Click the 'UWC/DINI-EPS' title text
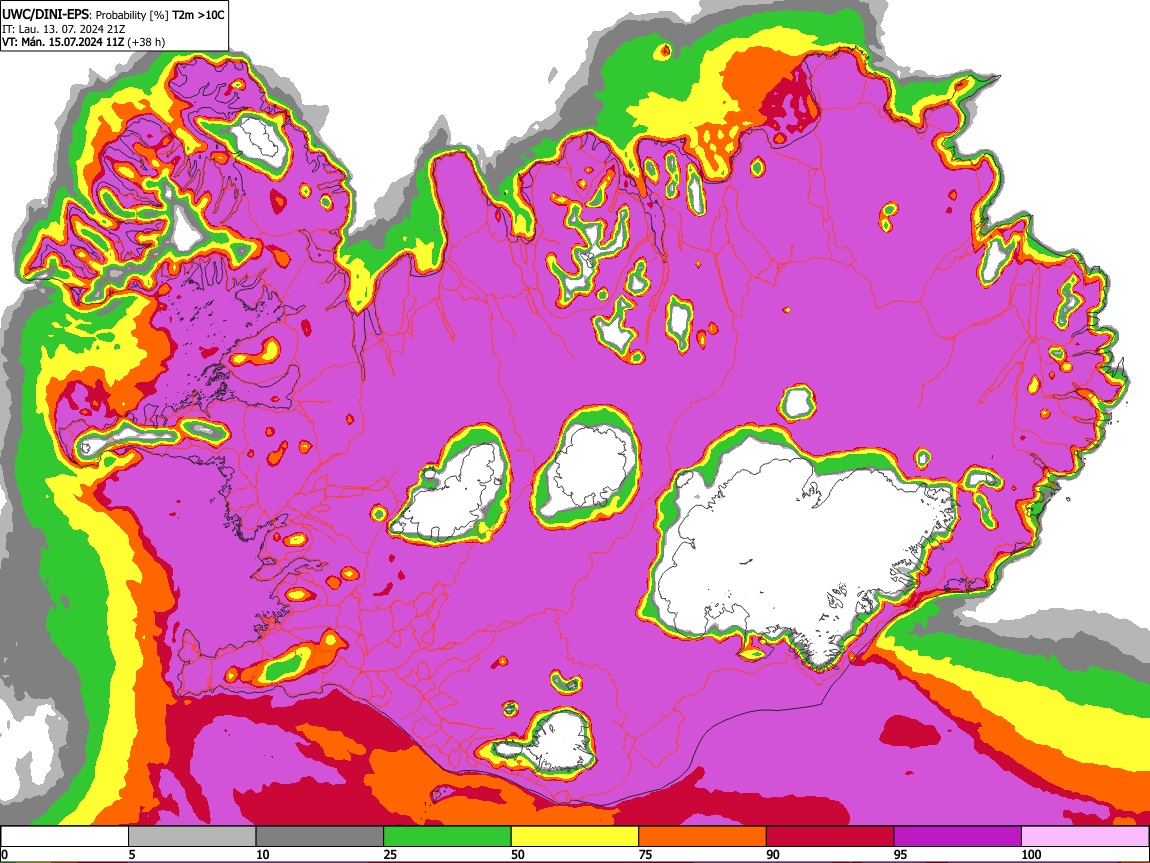Viewport: 1150px width, 863px height. (43, 14)
